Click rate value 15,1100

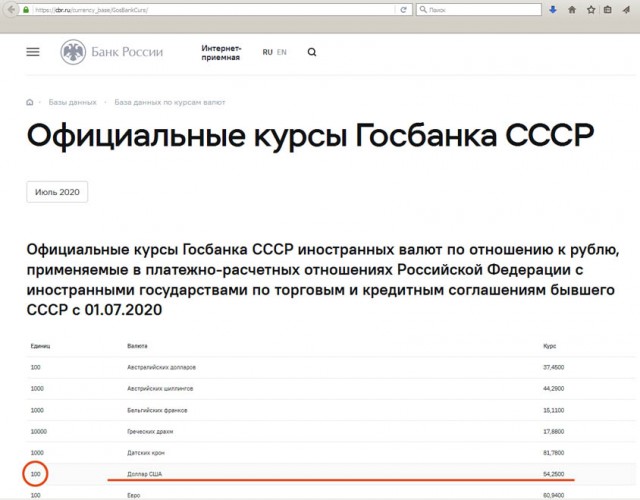tap(553, 410)
